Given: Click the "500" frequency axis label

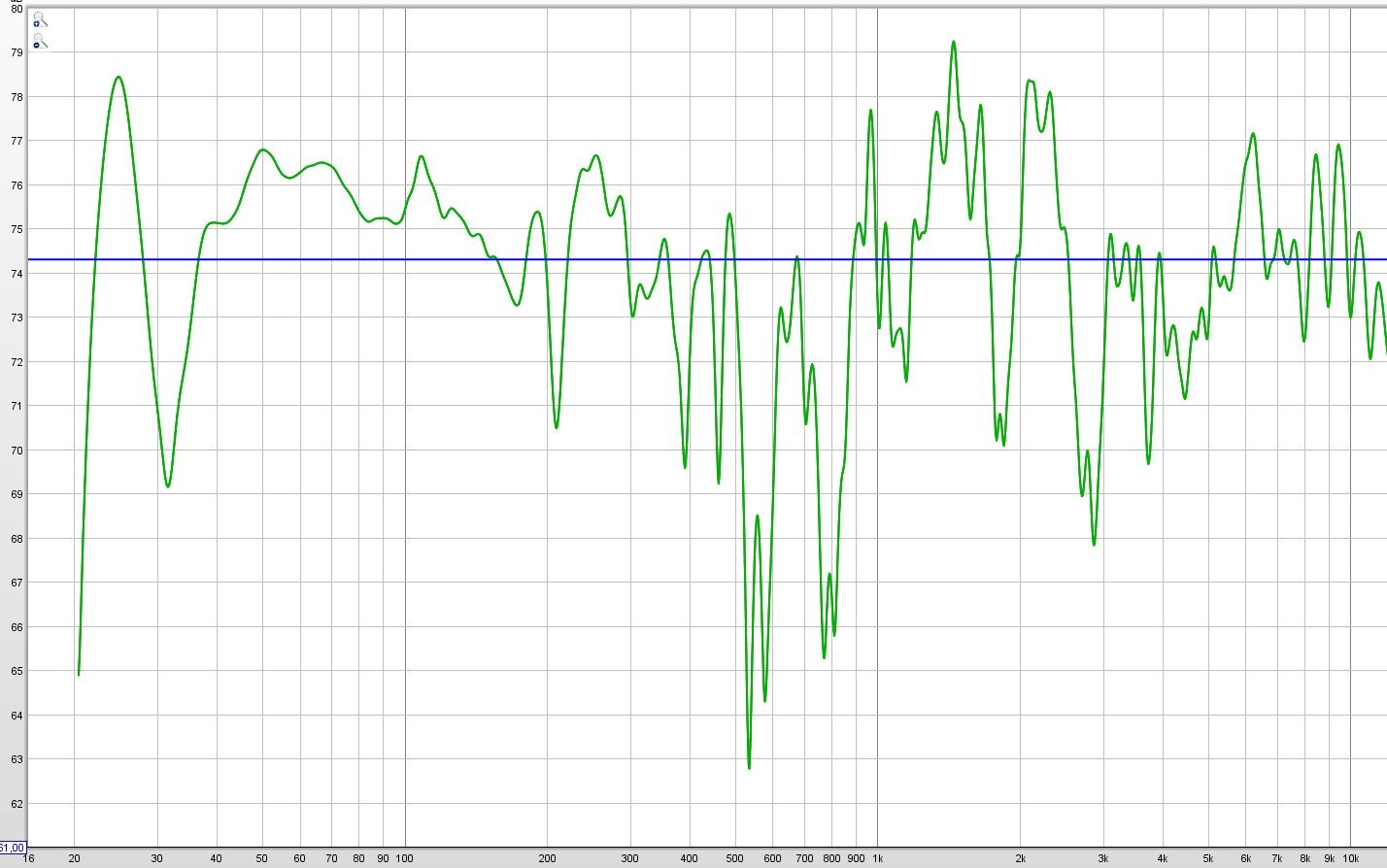Looking at the screenshot, I should tap(735, 858).
